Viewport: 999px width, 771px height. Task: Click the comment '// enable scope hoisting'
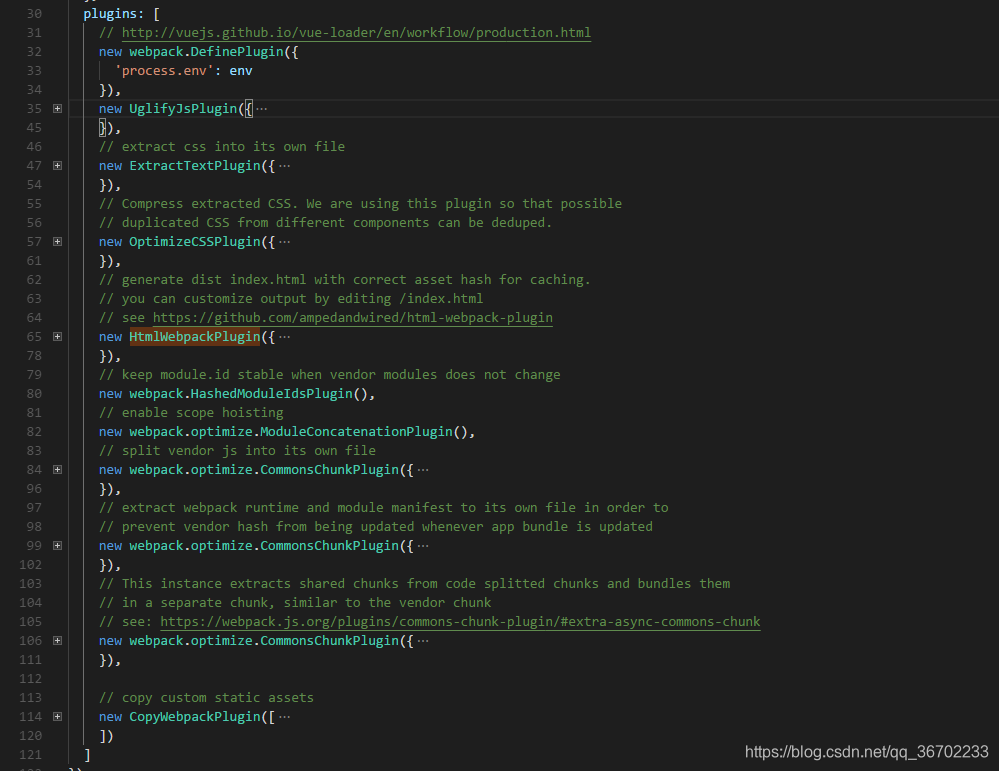click(191, 412)
